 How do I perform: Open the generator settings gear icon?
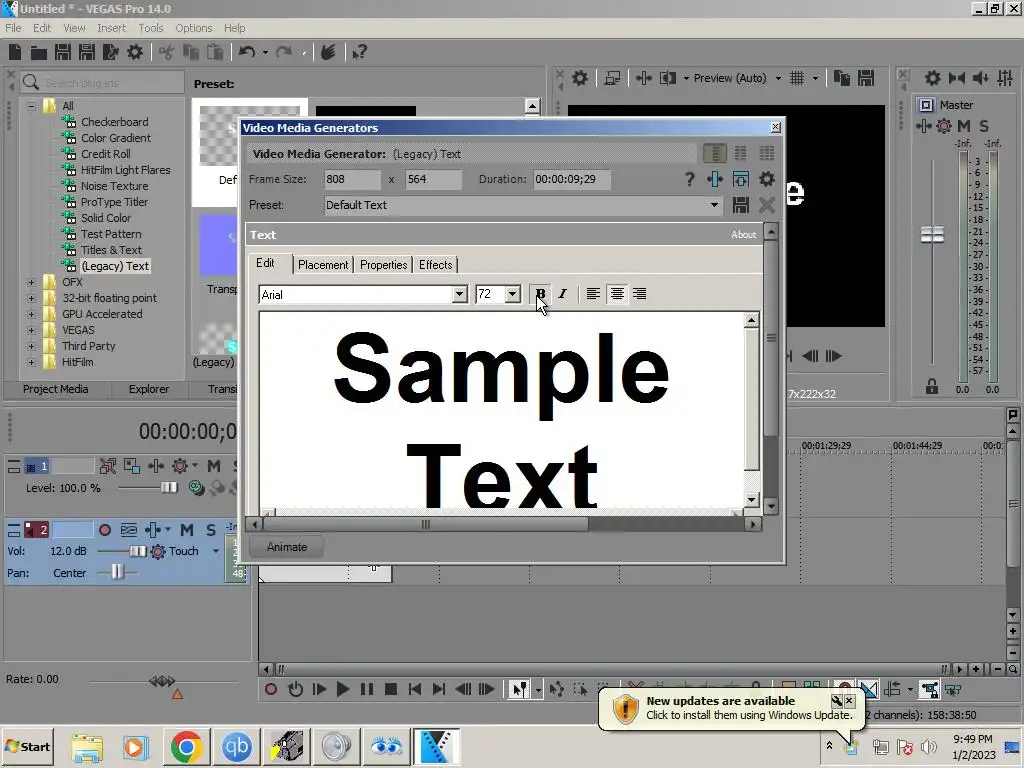(x=767, y=179)
